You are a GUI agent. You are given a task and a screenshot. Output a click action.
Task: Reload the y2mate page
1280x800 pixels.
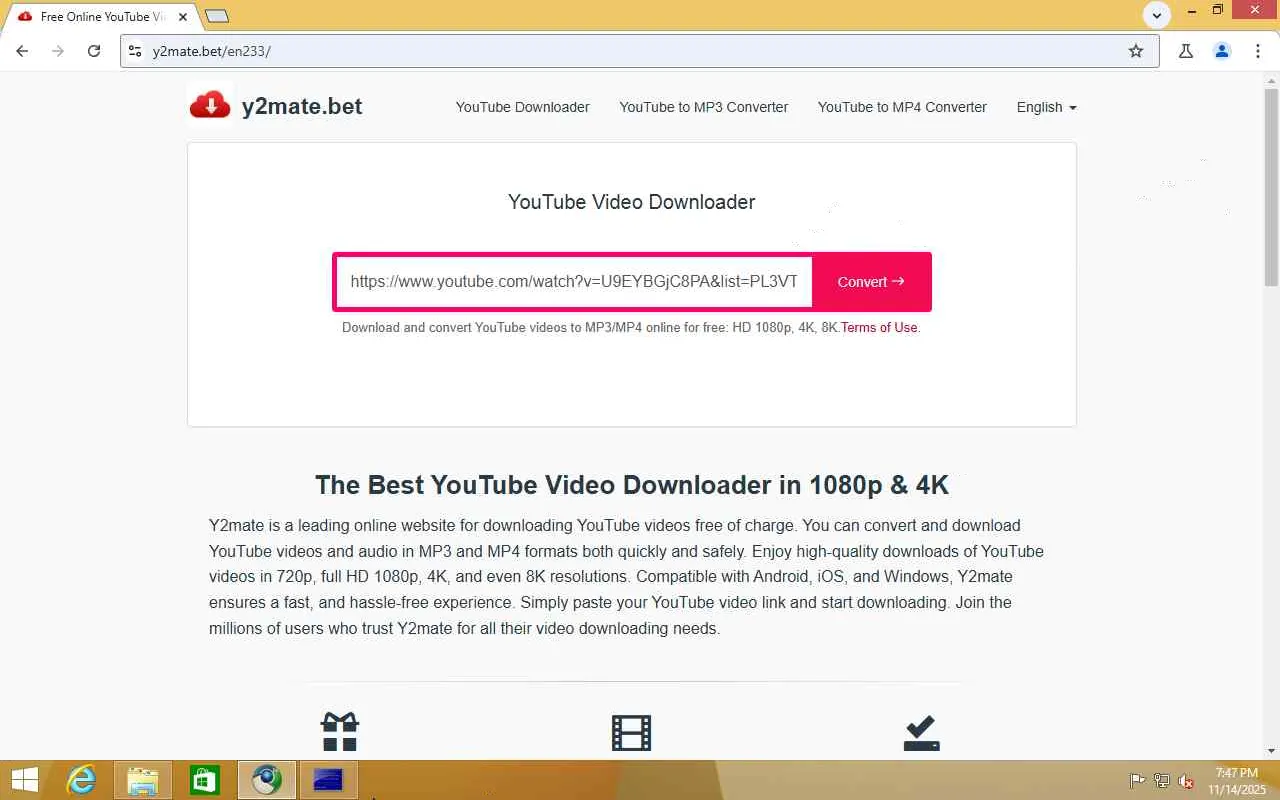click(x=94, y=51)
